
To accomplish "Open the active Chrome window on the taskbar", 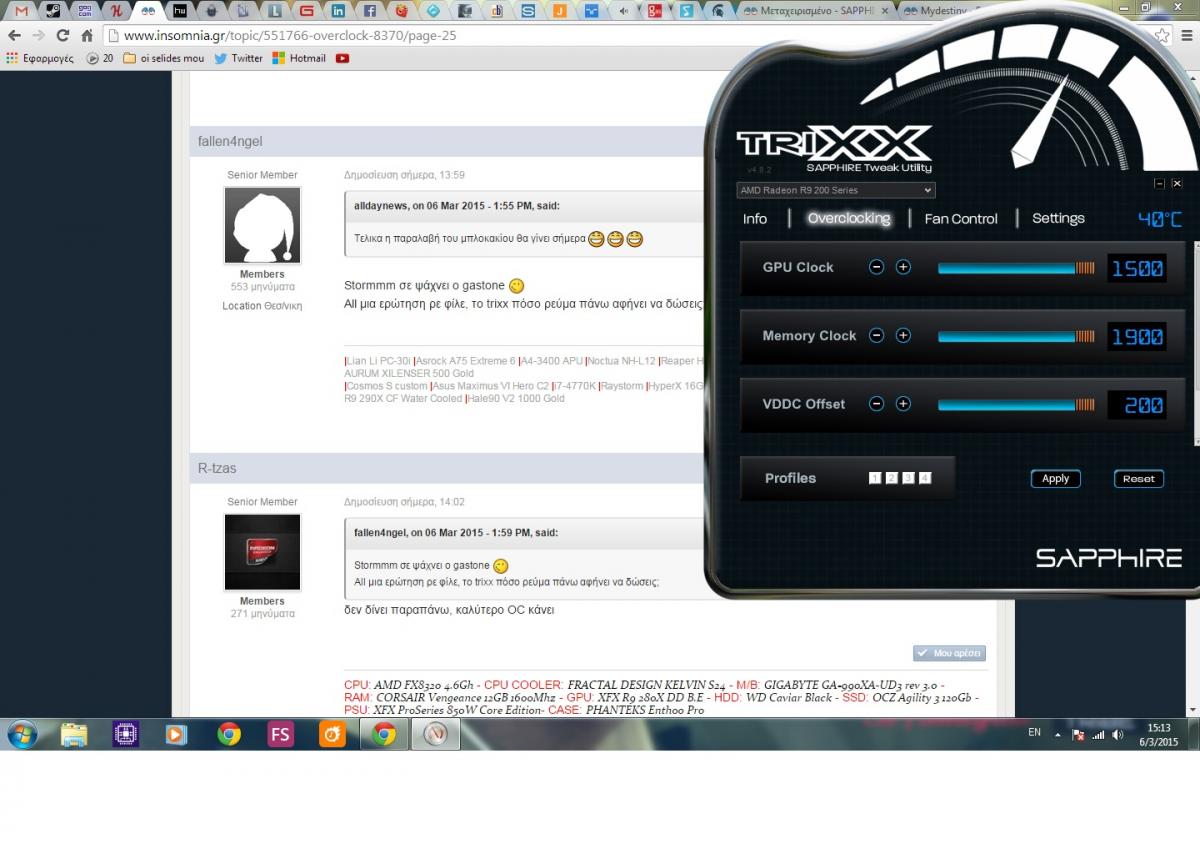I will pyautogui.click(x=384, y=735).
